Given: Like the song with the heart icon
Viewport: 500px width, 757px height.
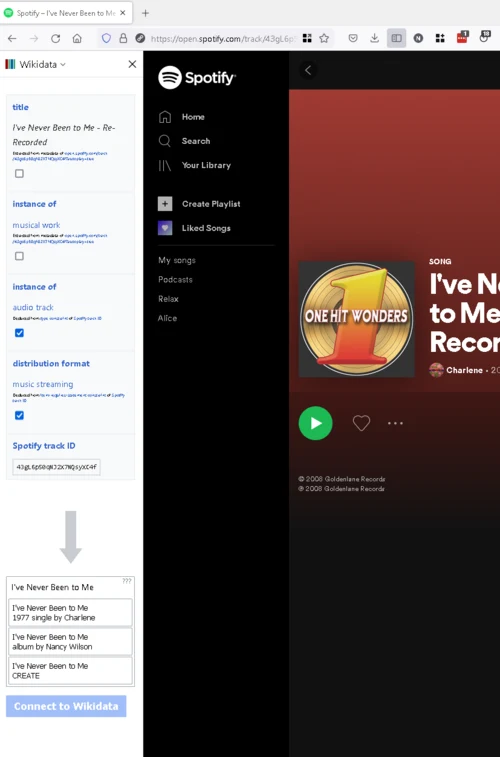Looking at the screenshot, I should click(x=361, y=423).
